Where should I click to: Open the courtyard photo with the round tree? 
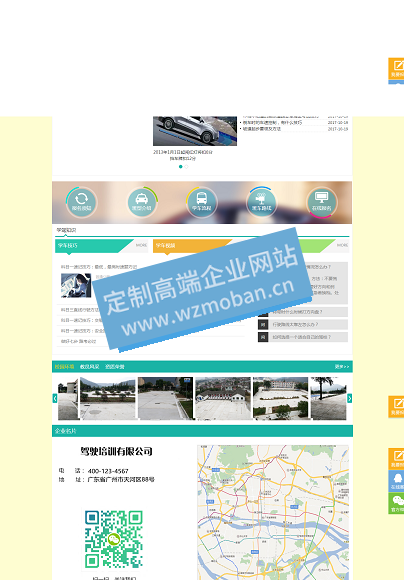[x=280, y=398]
